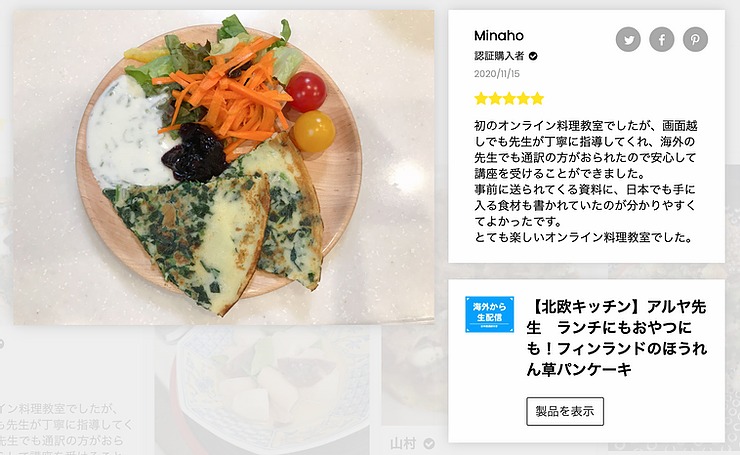
Task: Share this review on Twitter
Action: click(x=628, y=39)
